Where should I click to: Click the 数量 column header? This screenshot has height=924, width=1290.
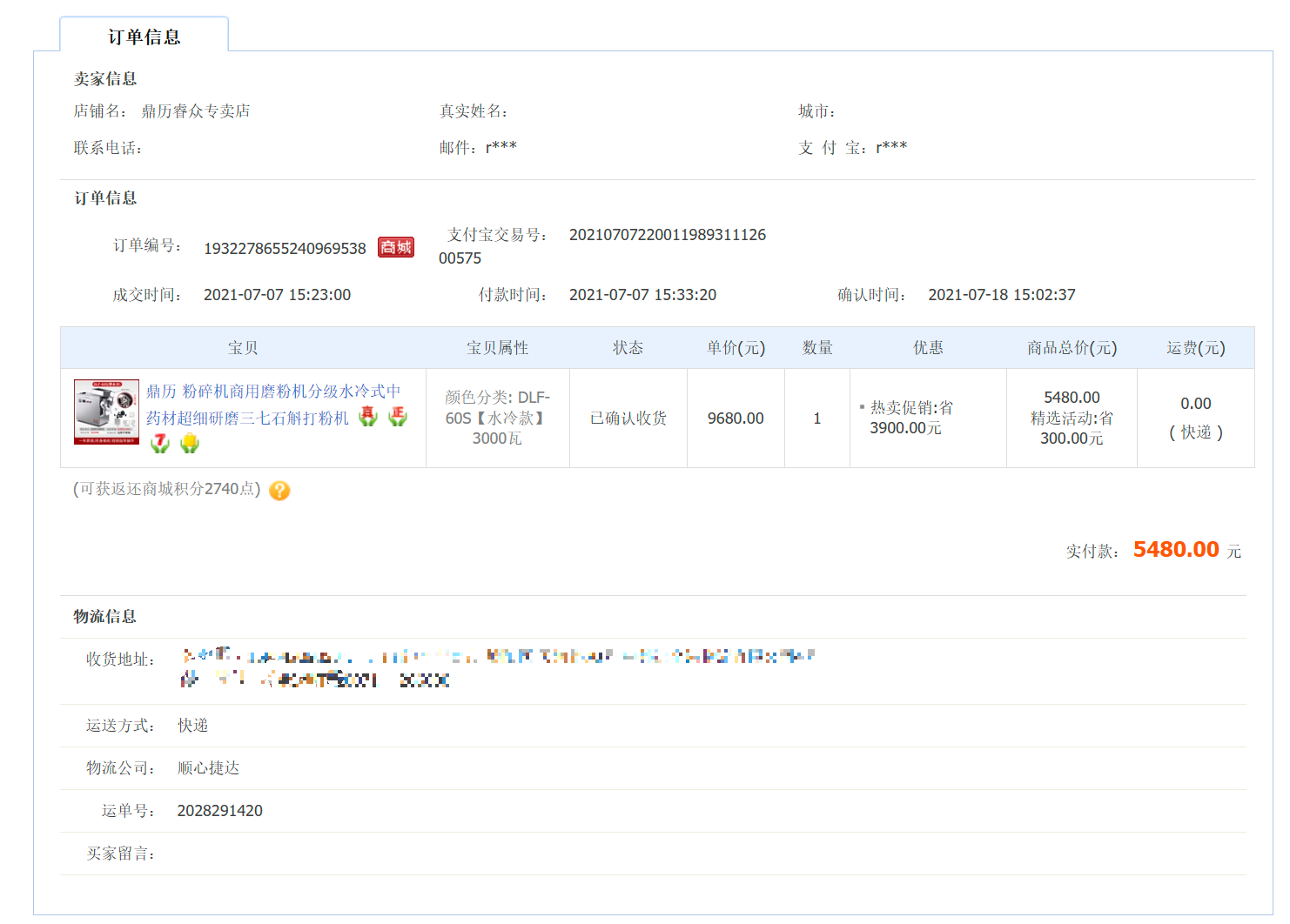(817, 348)
